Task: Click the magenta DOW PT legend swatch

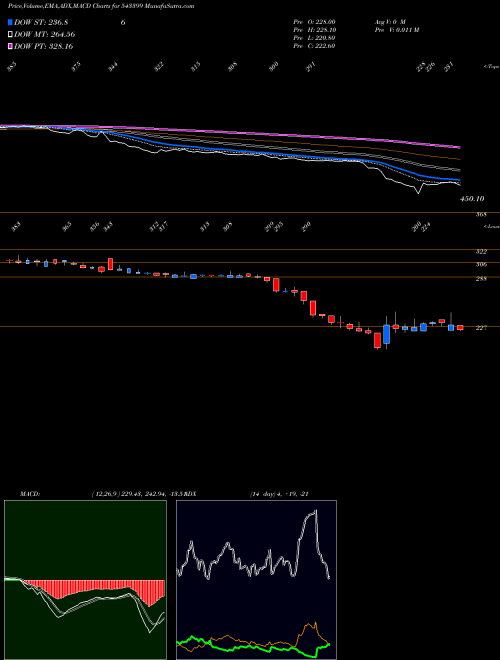Action: tap(10, 46)
